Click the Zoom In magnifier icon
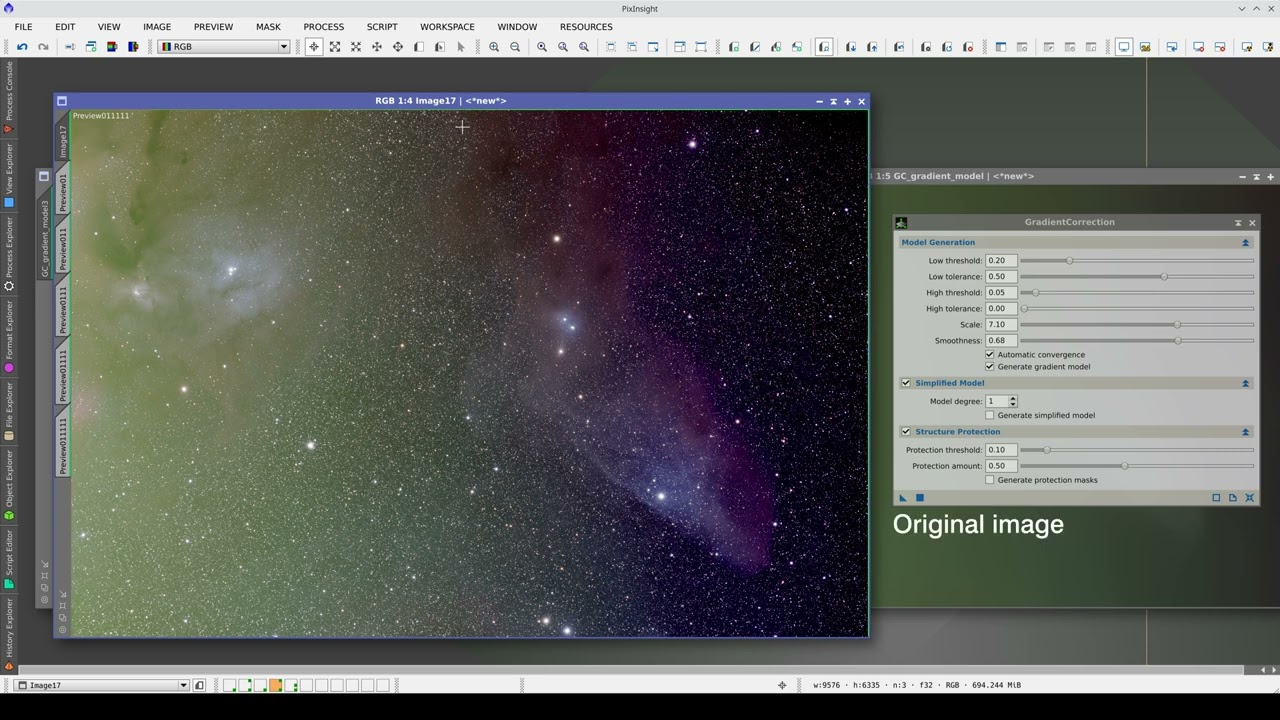 pyautogui.click(x=494, y=47)
